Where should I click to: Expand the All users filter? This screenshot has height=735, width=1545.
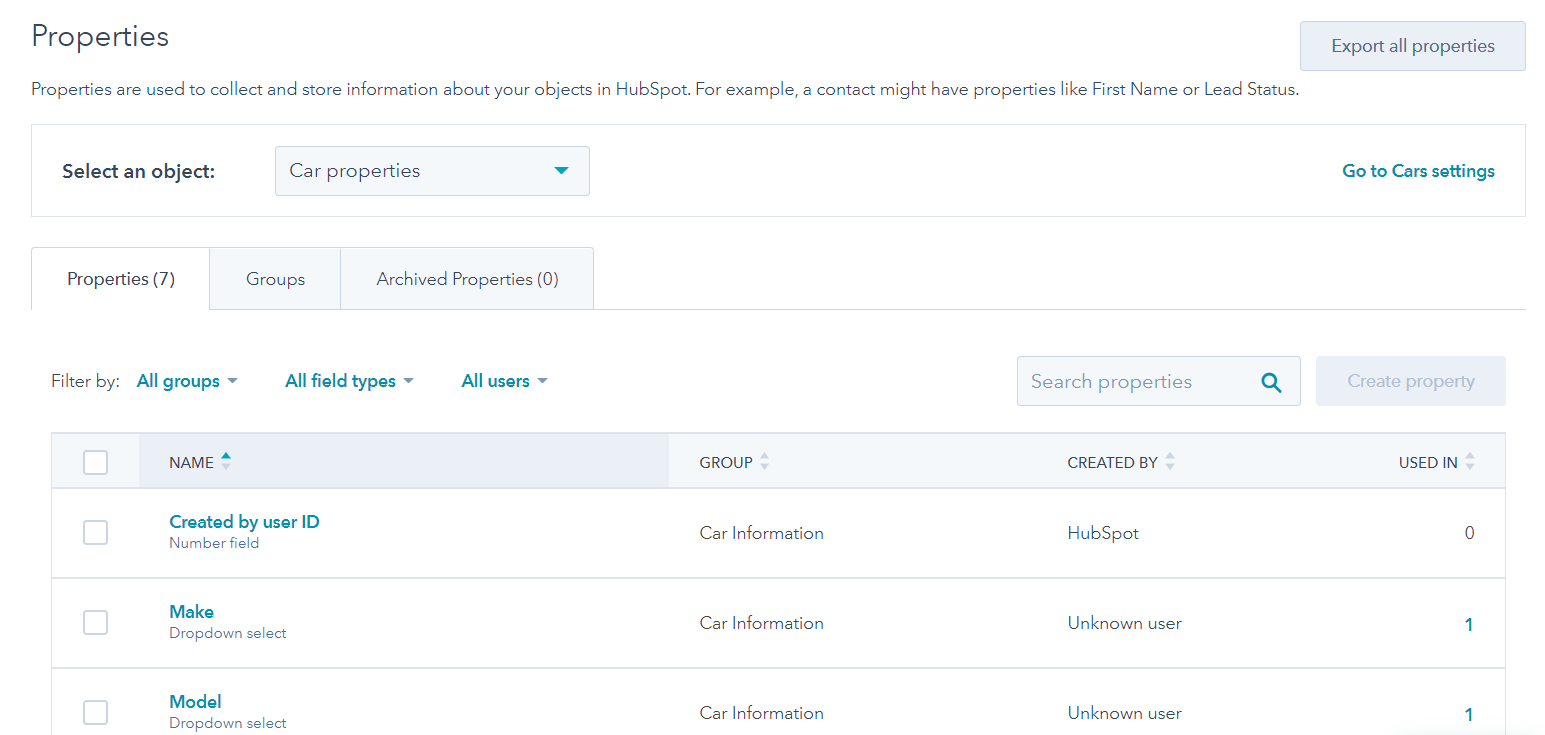pos(504,381)
